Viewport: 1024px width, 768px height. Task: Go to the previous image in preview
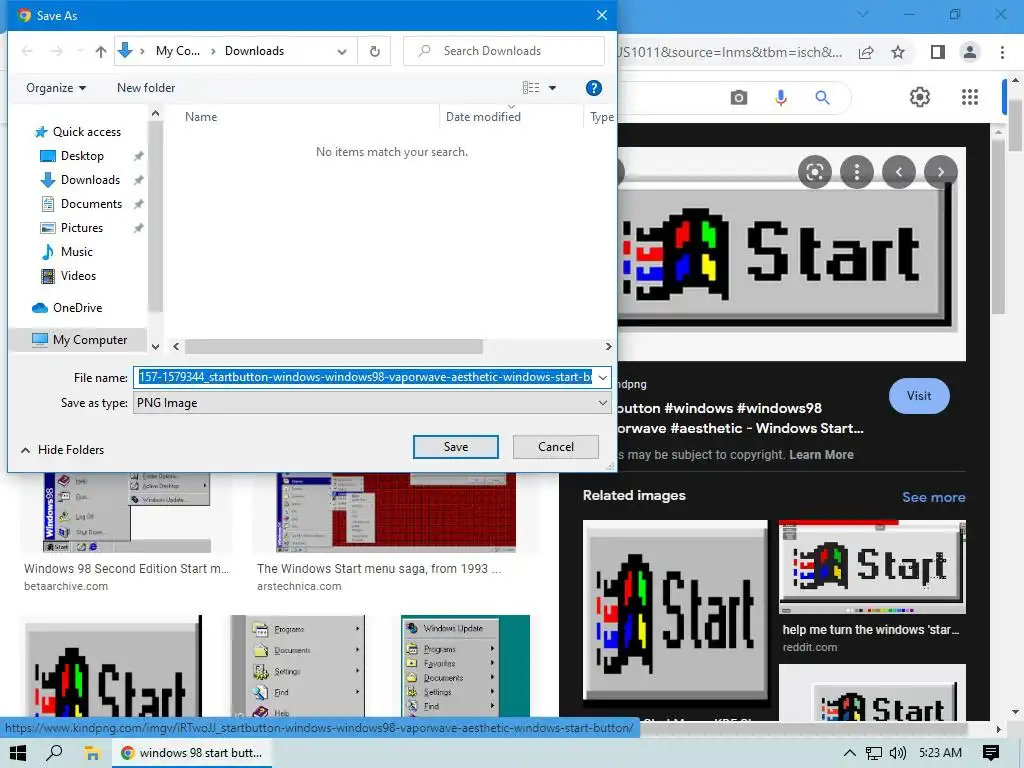coord(899,172)
